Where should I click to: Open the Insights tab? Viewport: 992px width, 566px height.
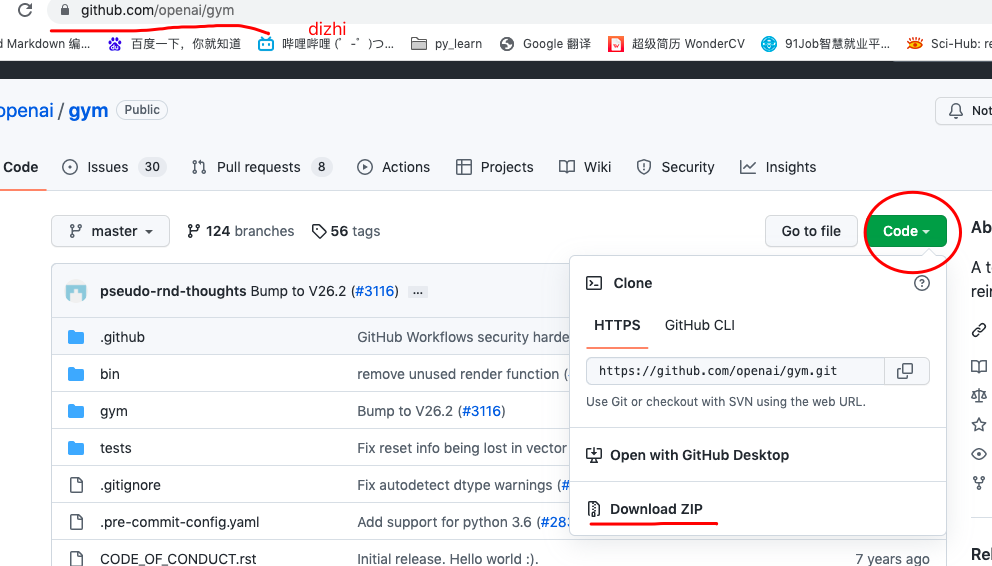coord(778,167)
